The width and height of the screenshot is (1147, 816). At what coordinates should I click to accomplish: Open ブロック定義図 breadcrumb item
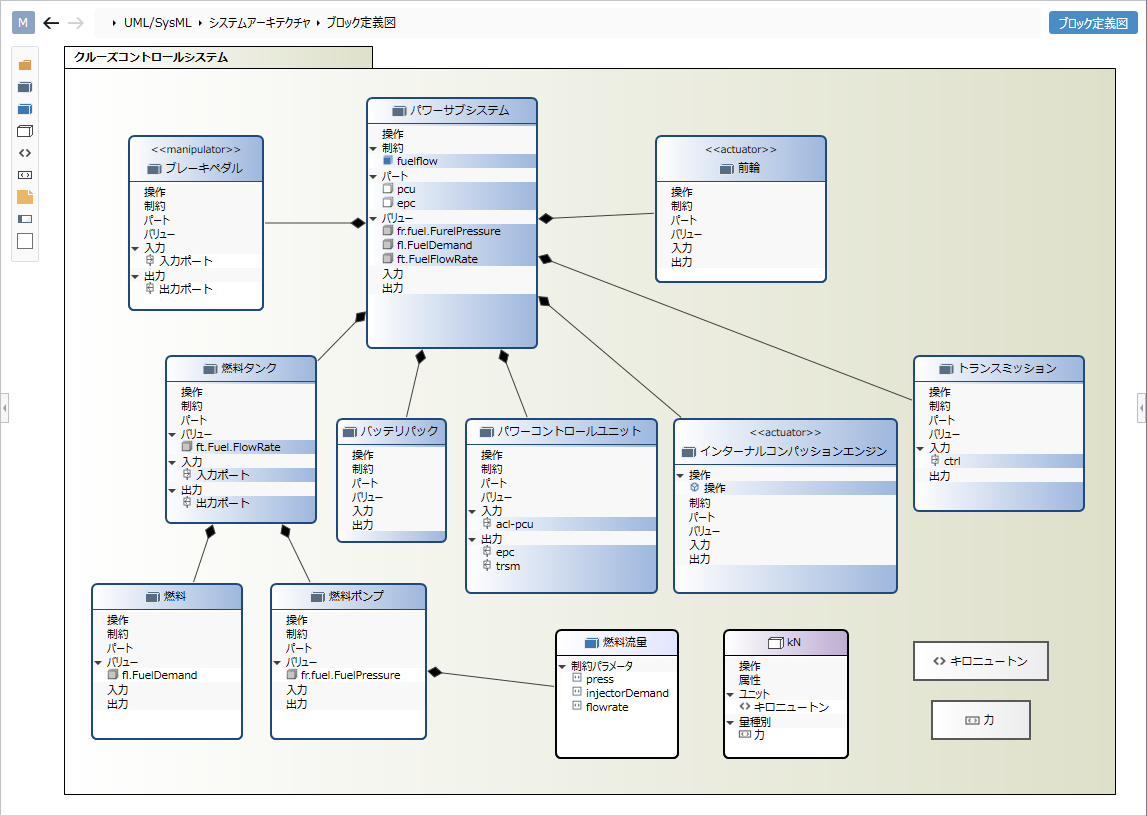tap(361, 23)
